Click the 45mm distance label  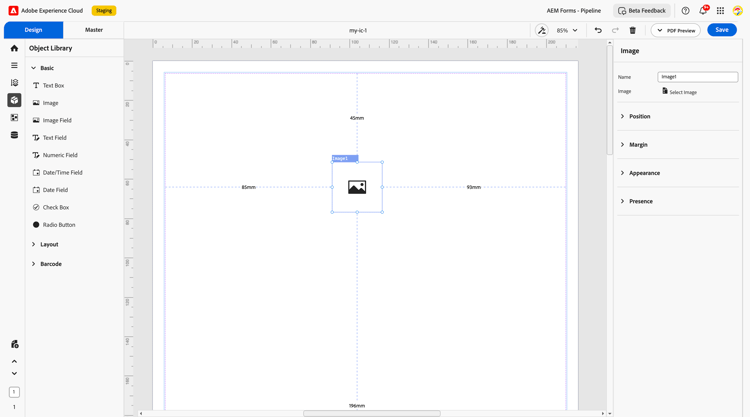coord(357,118)
